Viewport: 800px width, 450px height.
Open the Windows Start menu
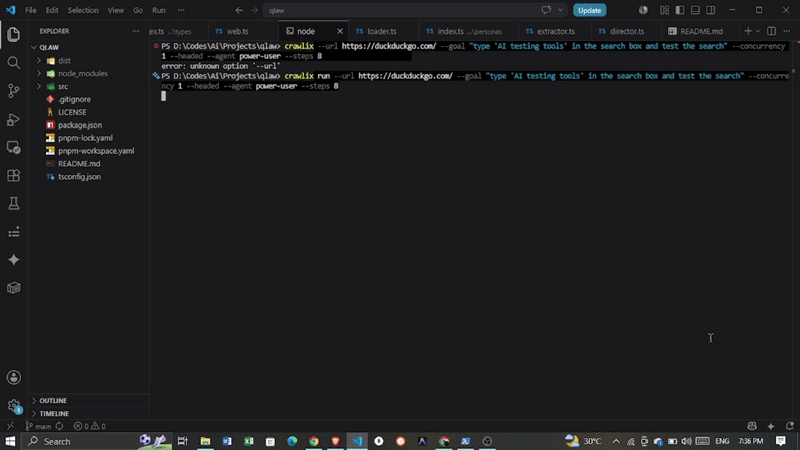pyautogui.click(x=10, y=441)
